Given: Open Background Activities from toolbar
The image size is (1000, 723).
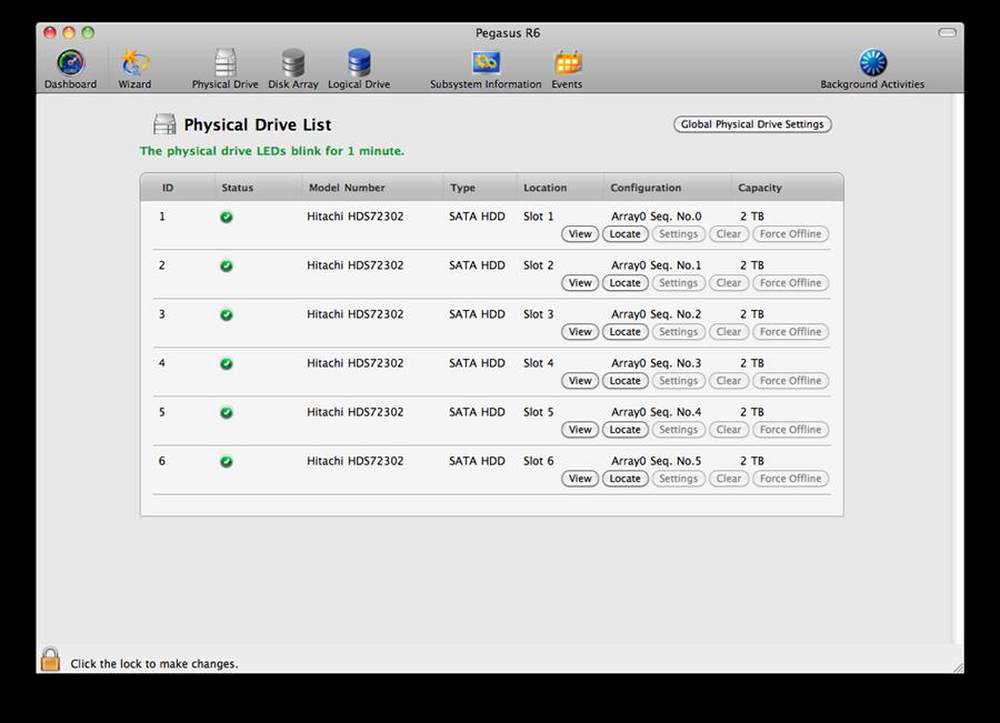Looking at the screenshot, I should click(872, 69).
